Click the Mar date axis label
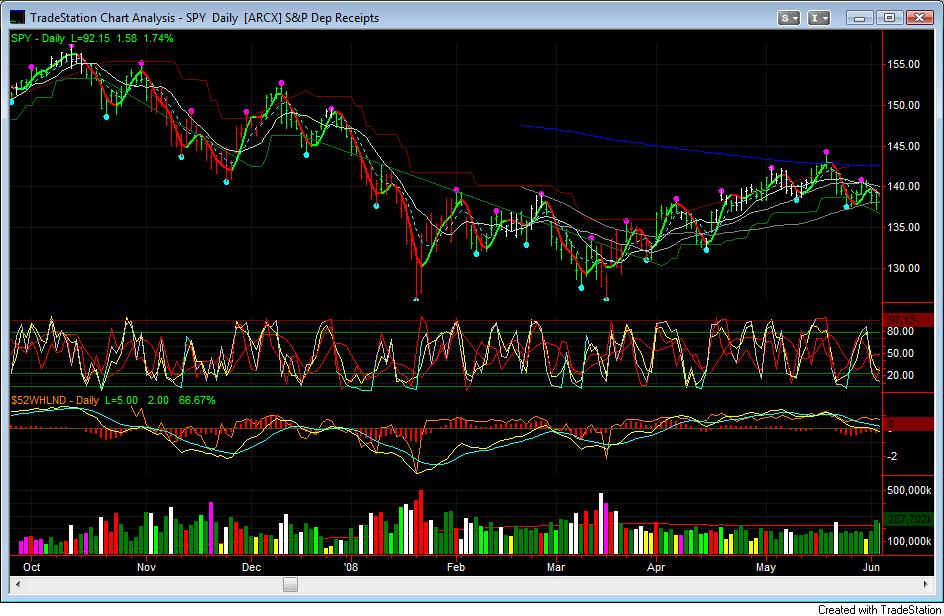Viewport: 944px width, 616px height. (x=556, y=567)
